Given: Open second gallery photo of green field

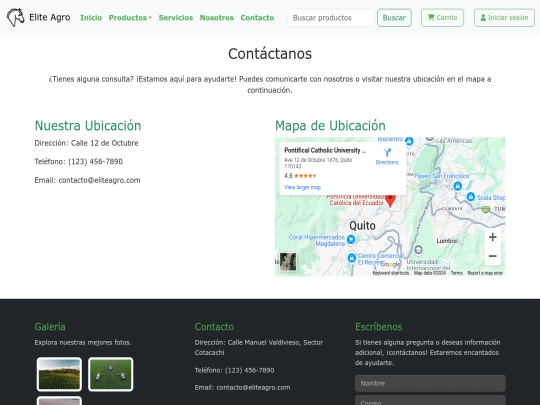Looking at the screenshot, I should [111, 374].
